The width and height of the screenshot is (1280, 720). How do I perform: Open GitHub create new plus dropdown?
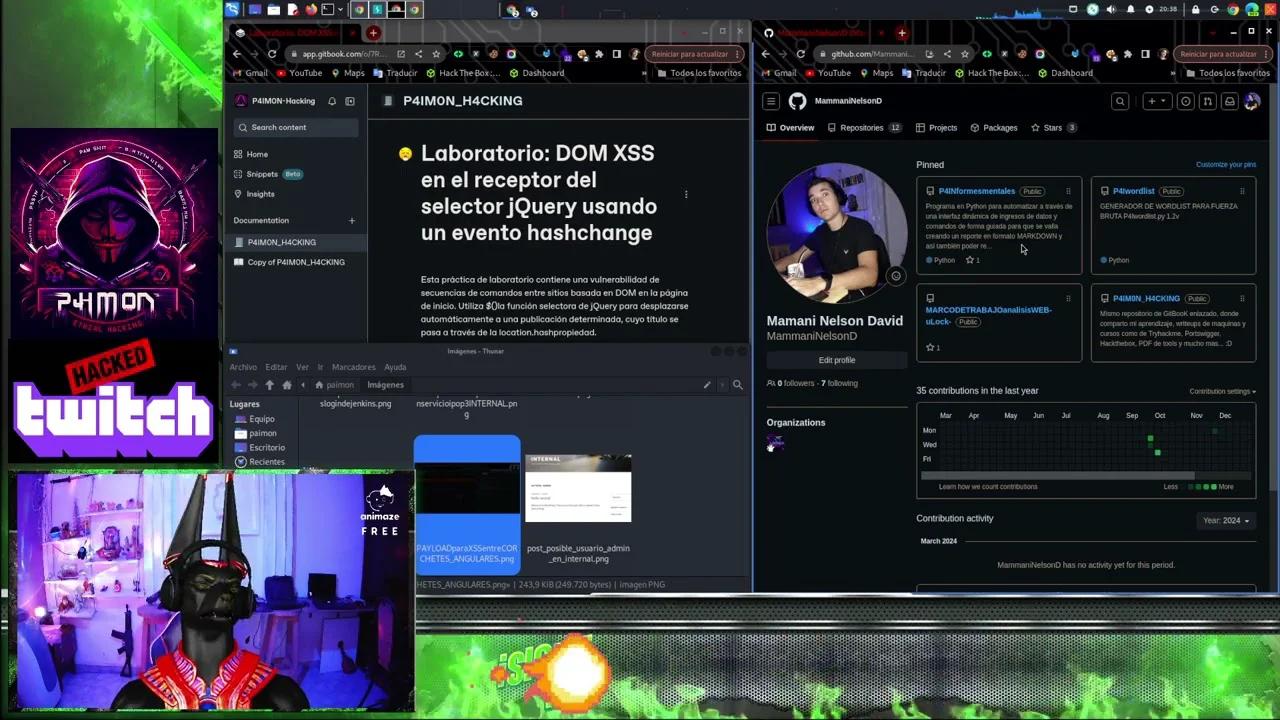pos(1156,101)
